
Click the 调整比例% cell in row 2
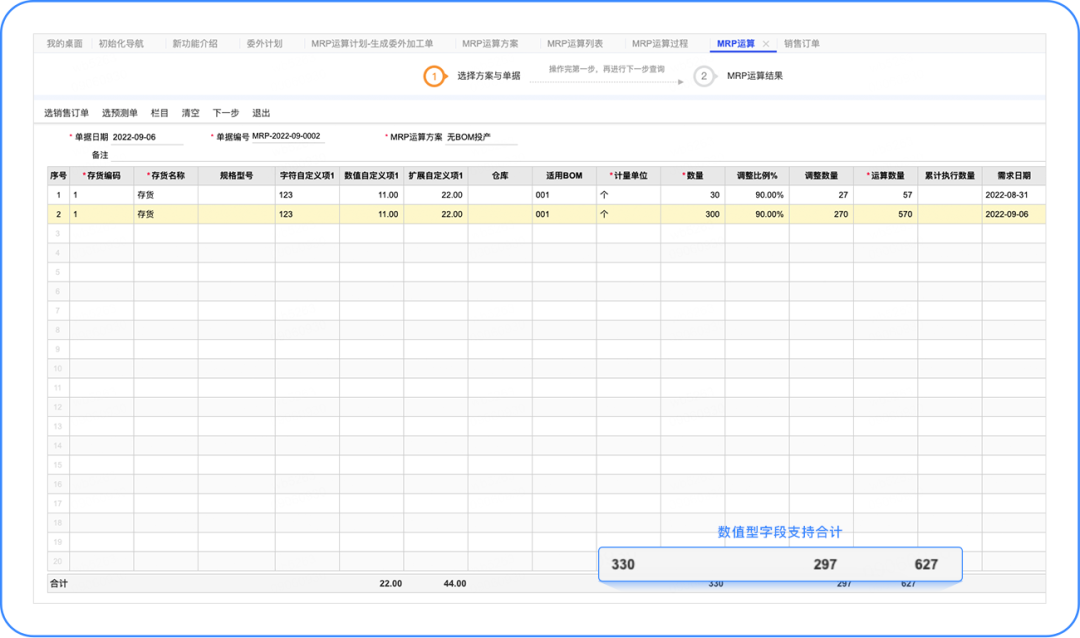coord(756,214)
